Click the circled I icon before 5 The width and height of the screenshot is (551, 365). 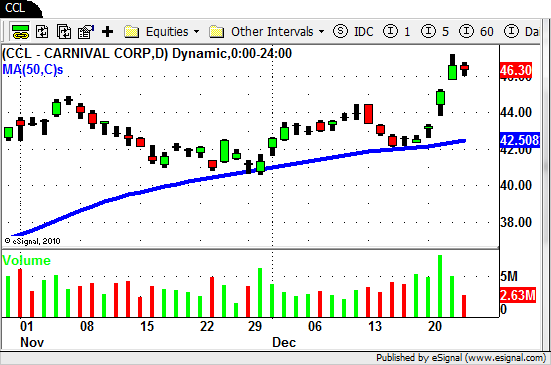point(428,32)
